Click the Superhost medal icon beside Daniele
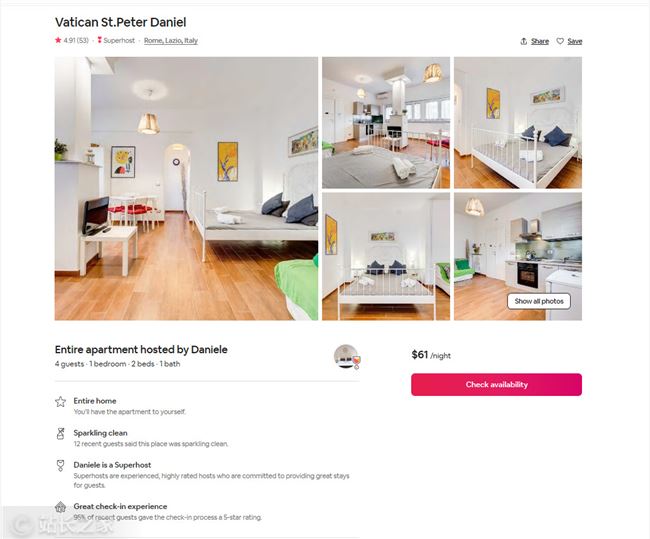 click(61, 465)
